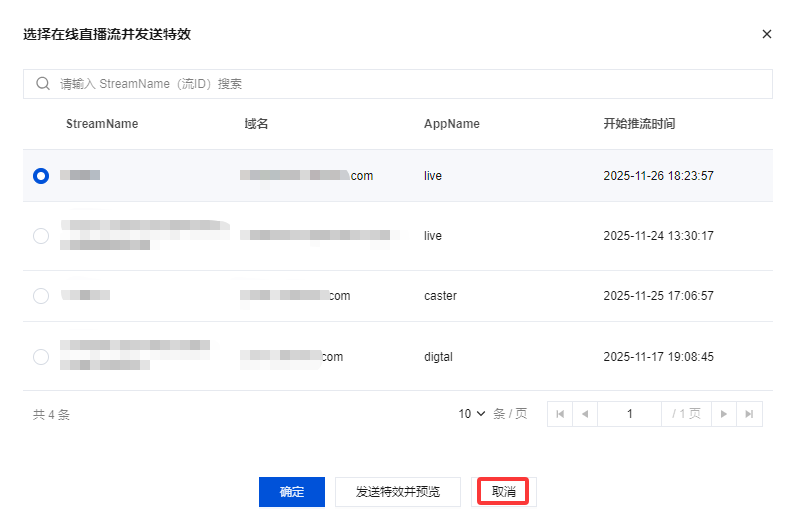Click the page number input box
This screenshot has height=530, width=796.
pyautogui.click(x=629, y=414)
